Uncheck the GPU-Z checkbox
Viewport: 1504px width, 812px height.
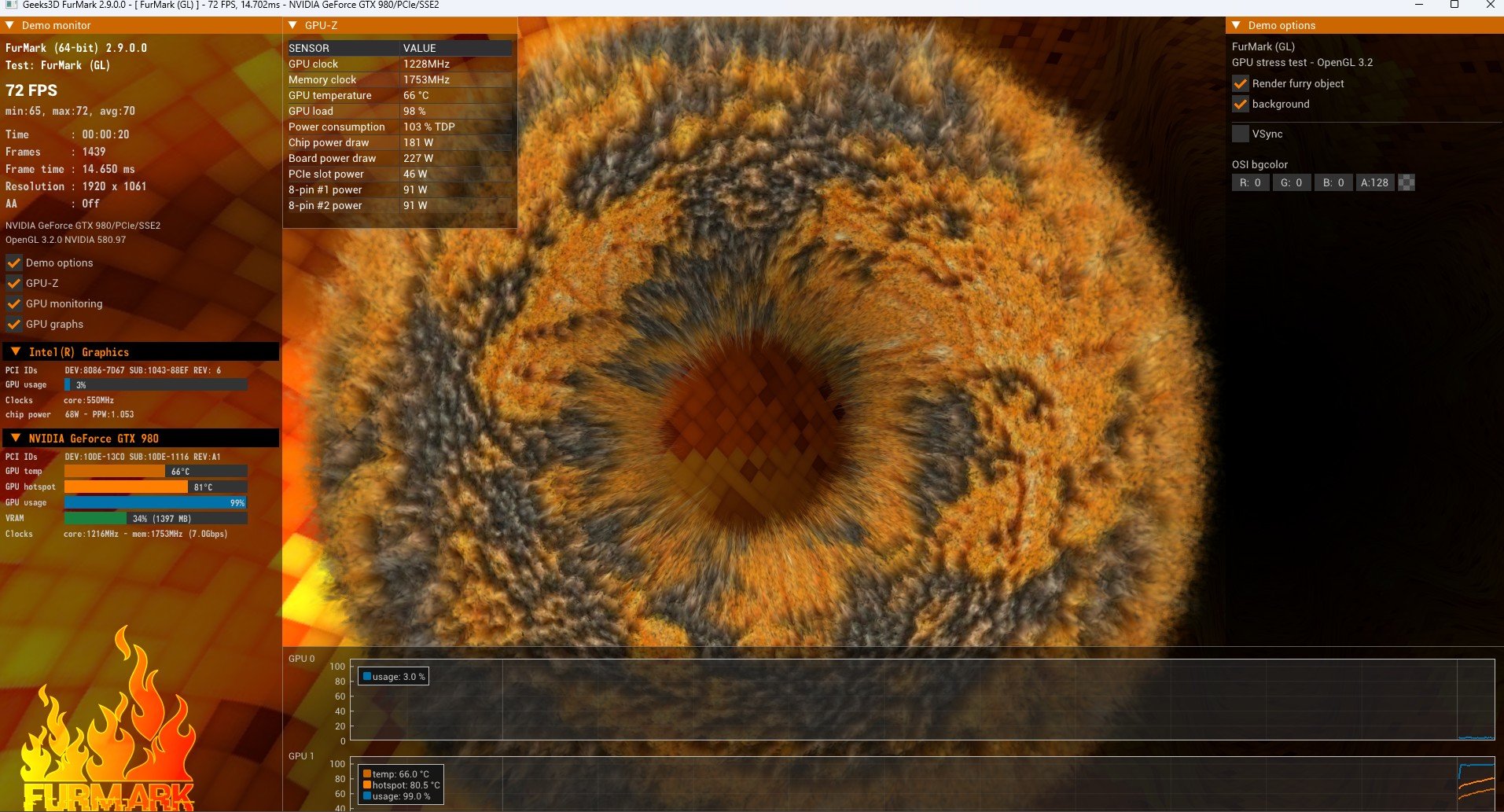(x=14, y=283)
